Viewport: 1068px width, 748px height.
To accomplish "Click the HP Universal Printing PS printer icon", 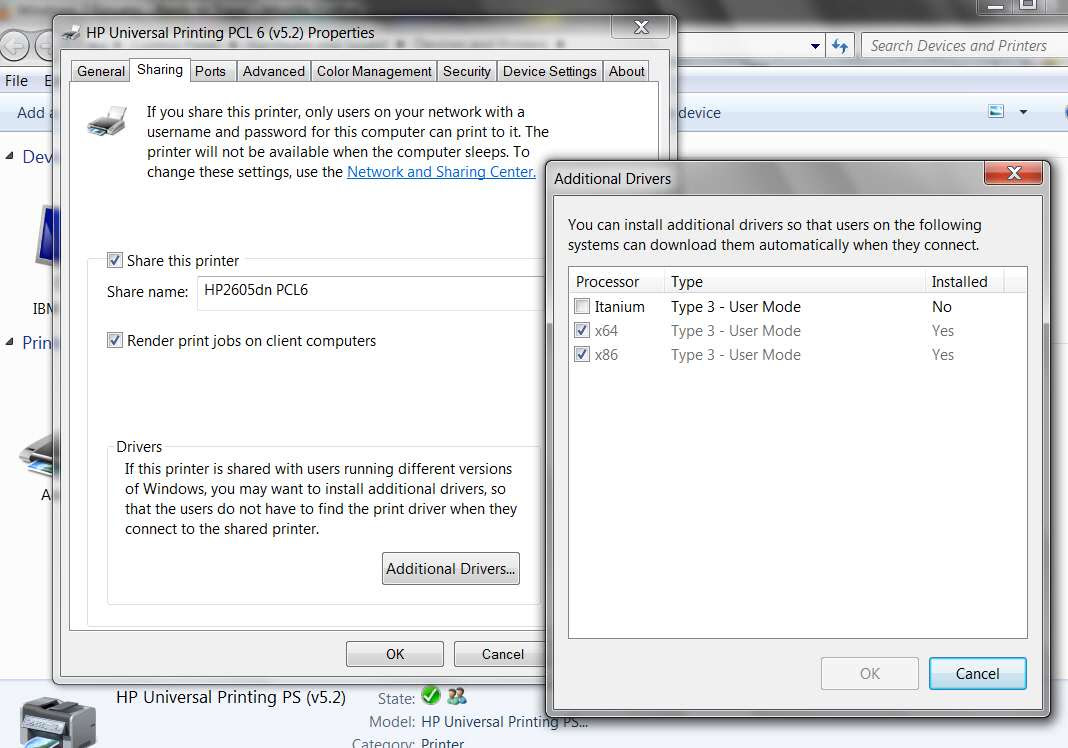I will tap(57, 722).
